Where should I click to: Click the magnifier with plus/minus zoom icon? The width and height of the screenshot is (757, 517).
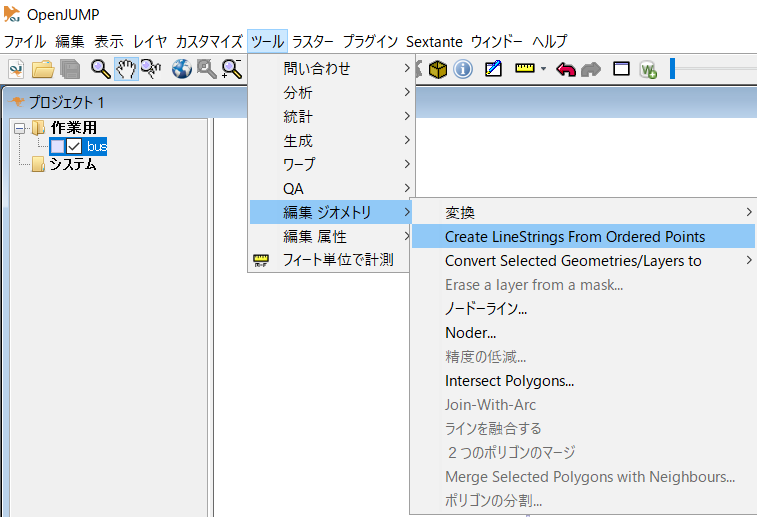(x=232, y=70)
